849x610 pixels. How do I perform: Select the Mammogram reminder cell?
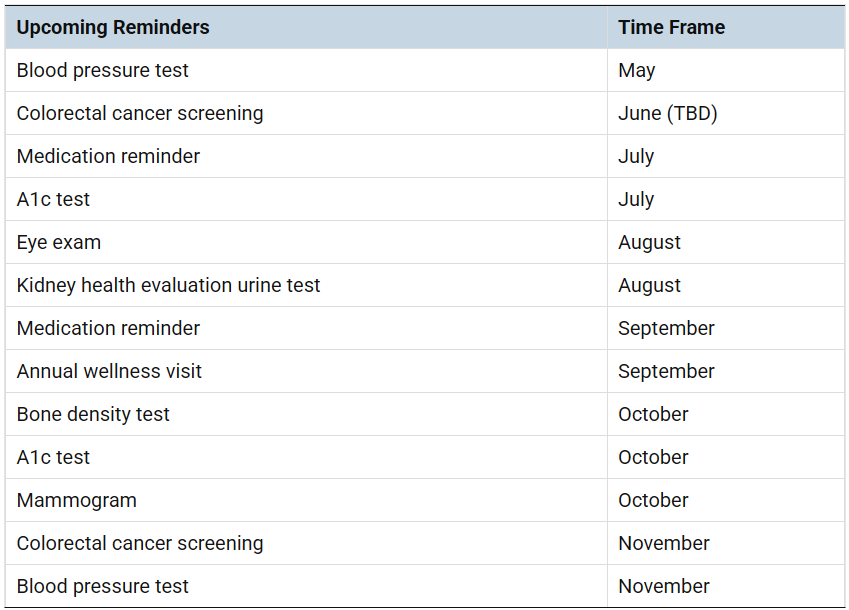[x=76, y=500]
